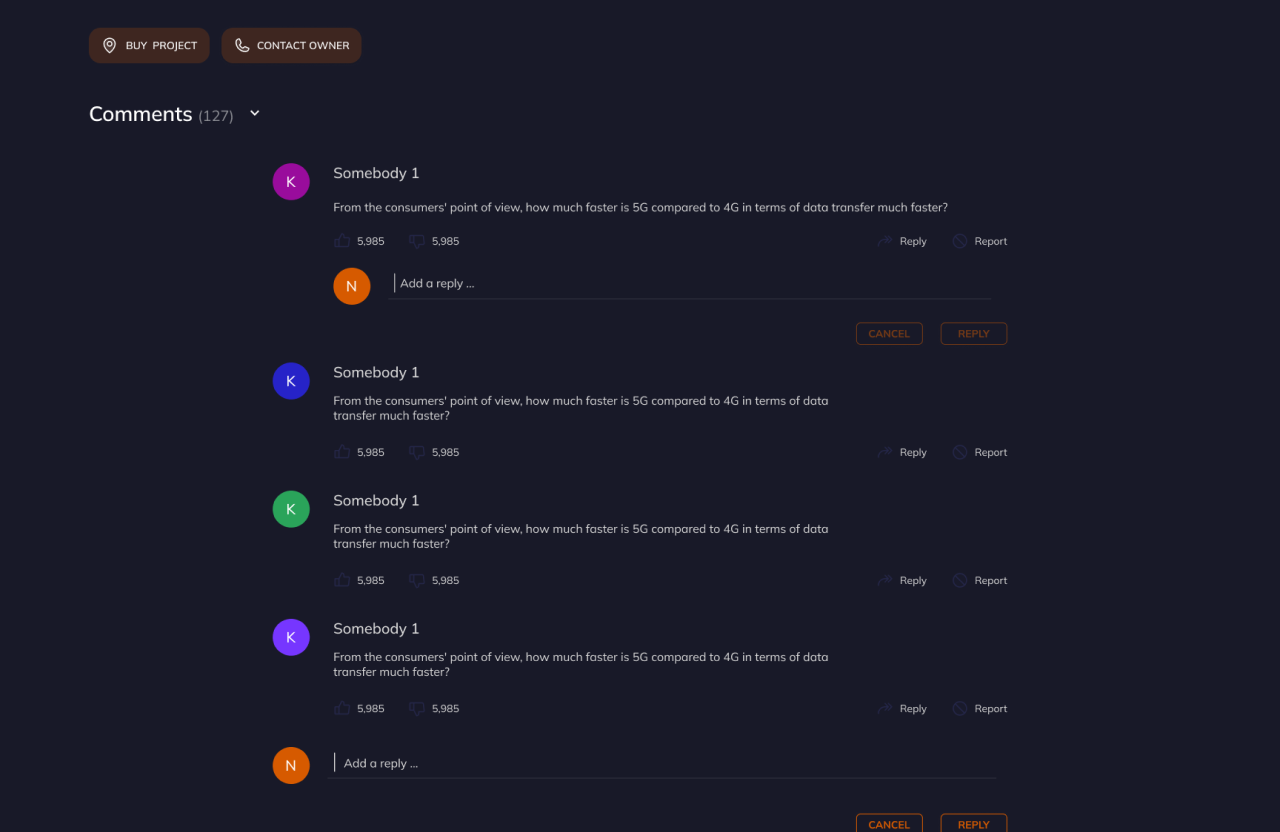Focus the bottom 'Add a reply' input field

pyautogui.click(x=664, y=763)
